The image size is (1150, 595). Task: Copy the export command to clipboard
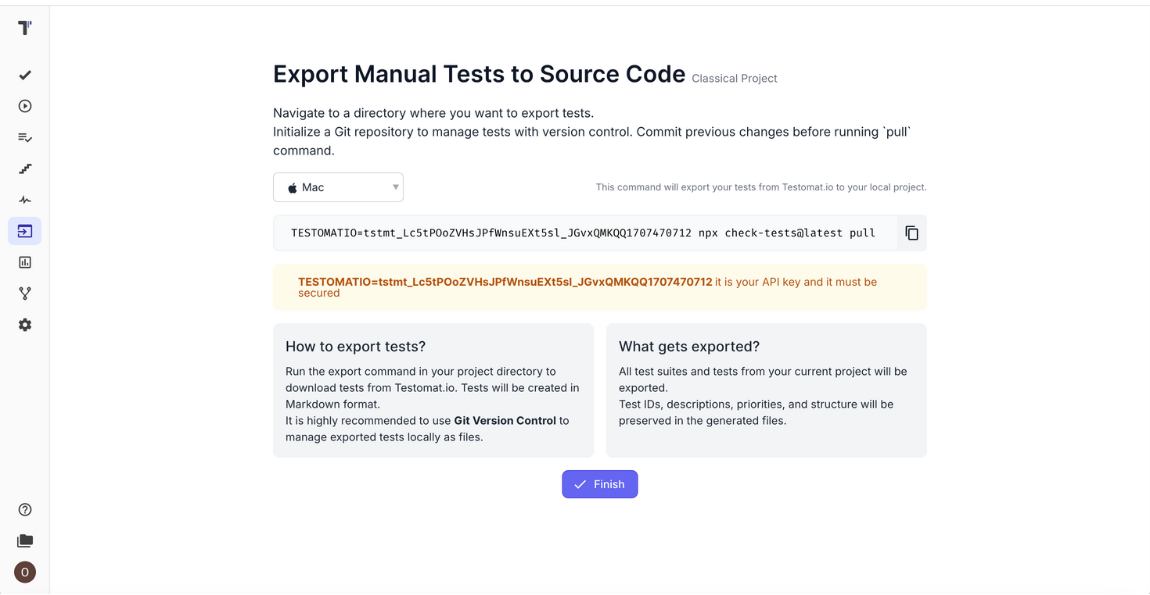912,233
